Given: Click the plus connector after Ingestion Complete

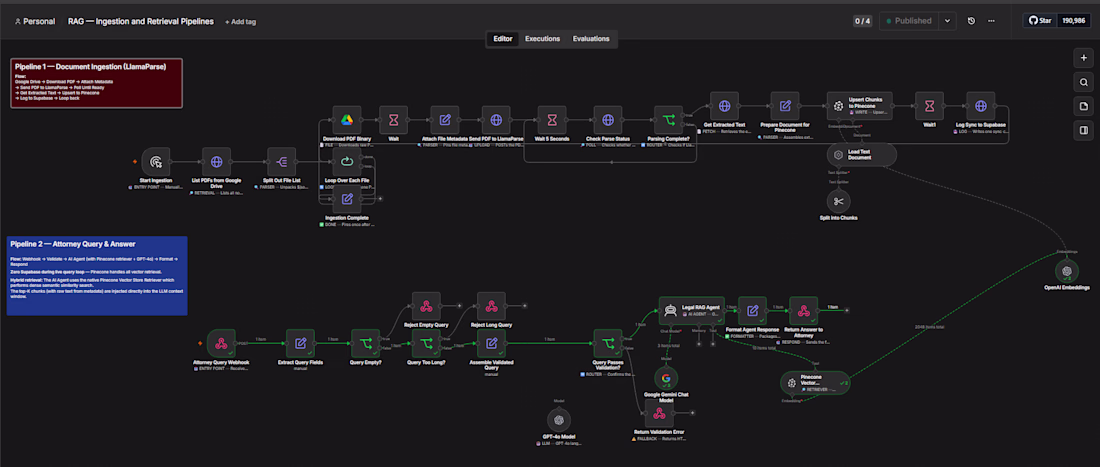Looking at the screenshot, I should (381, 199).
